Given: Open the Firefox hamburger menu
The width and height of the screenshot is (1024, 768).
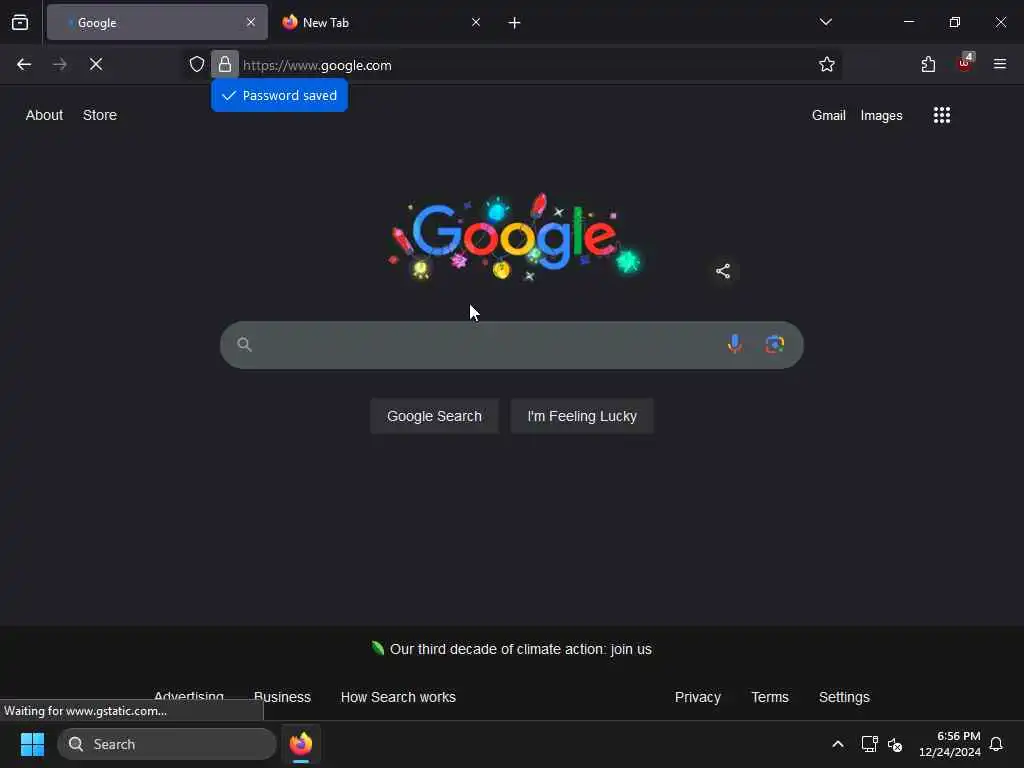Looking at the screenshot, I should click(1000, 64).
